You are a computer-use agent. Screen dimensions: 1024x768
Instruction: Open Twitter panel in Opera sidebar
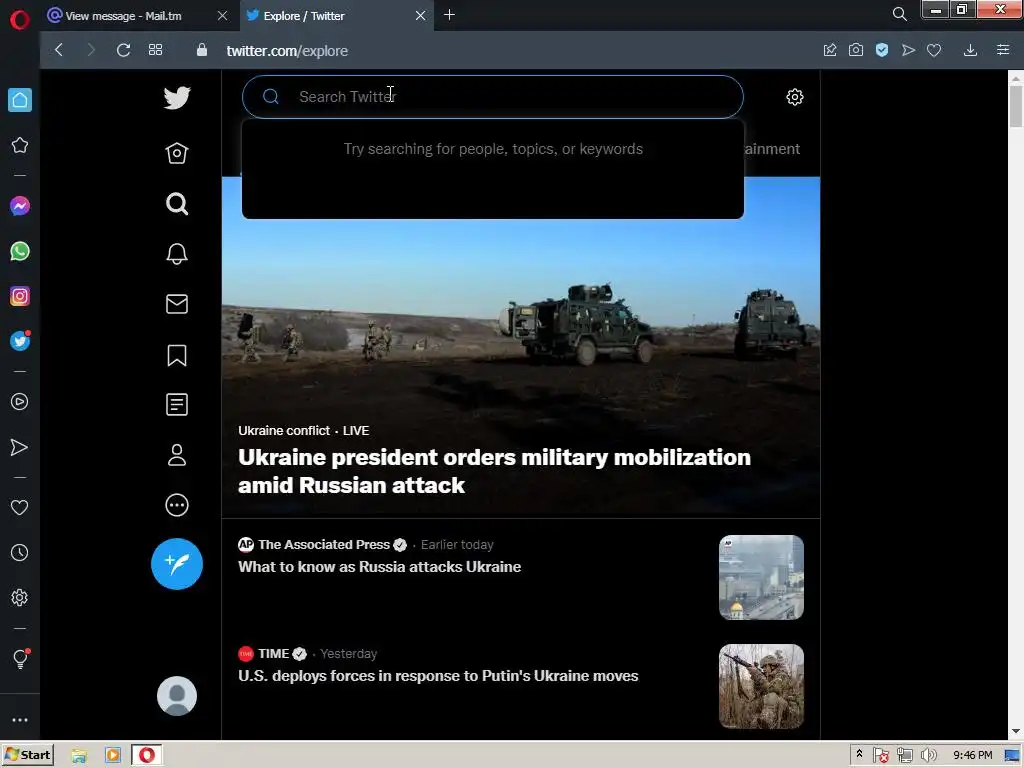(x=20, y=341)
